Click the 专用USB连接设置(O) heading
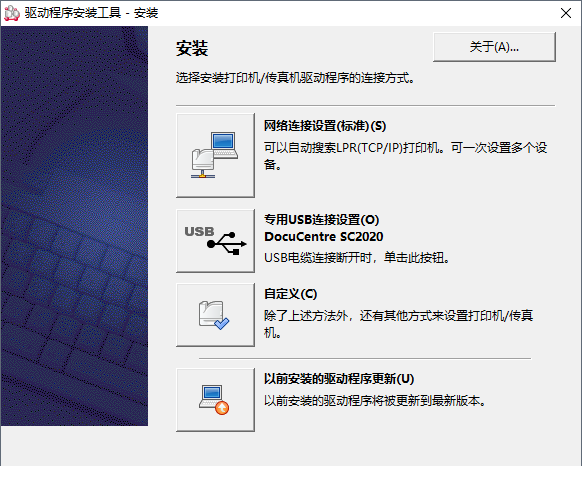The image size is (582, 484). click(x=321, y=220)
